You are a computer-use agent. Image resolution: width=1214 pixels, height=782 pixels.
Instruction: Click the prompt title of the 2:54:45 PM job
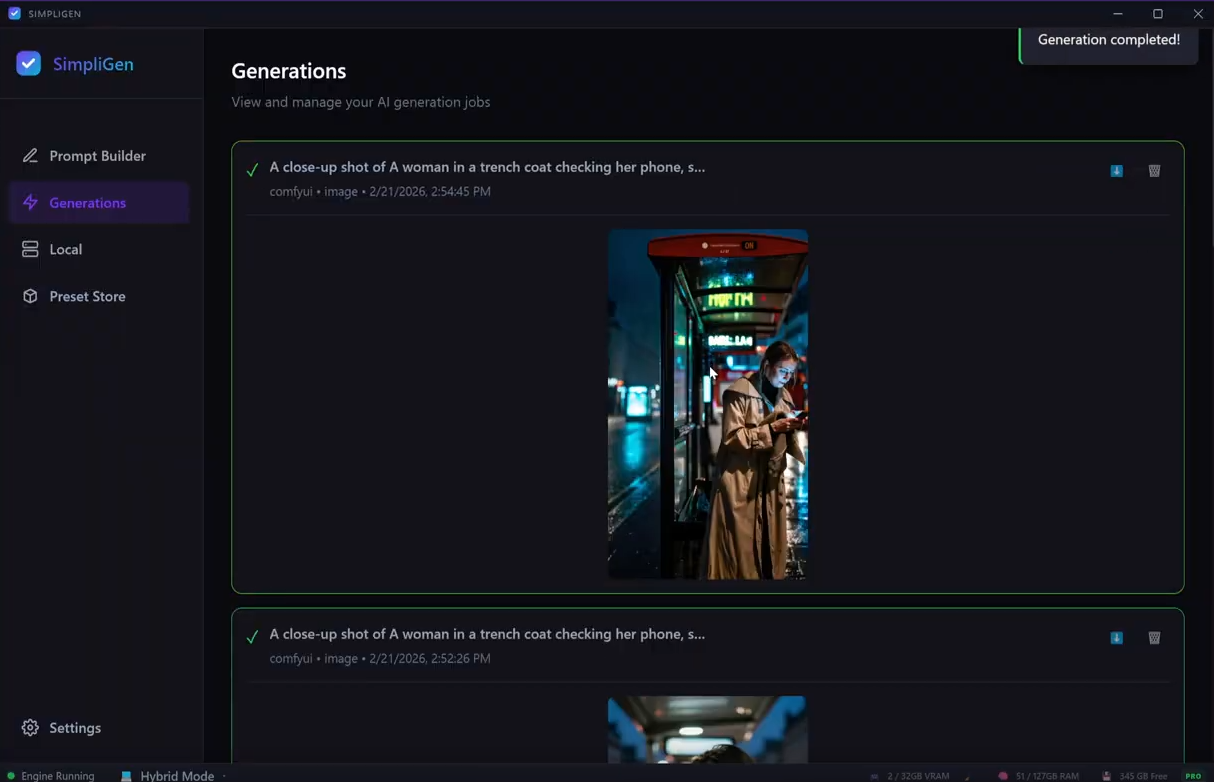487,167
